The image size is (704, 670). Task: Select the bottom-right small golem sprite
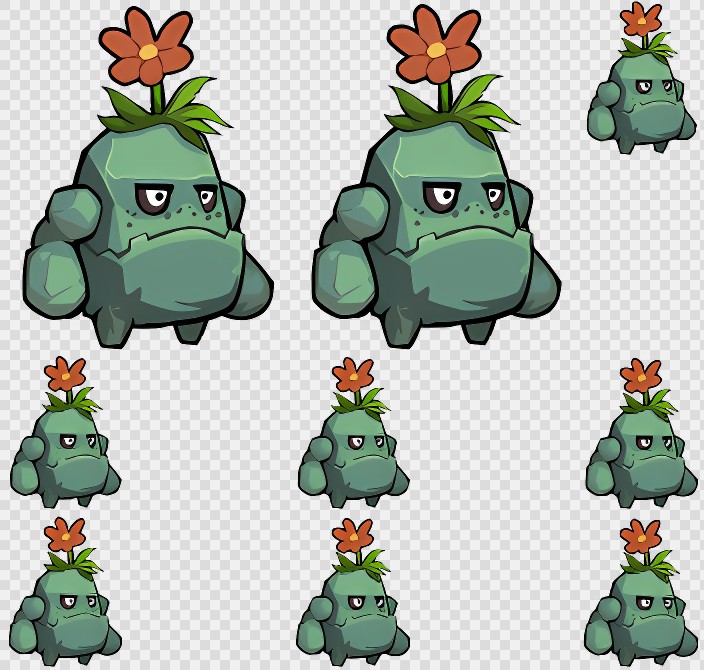tap(642, 592)
